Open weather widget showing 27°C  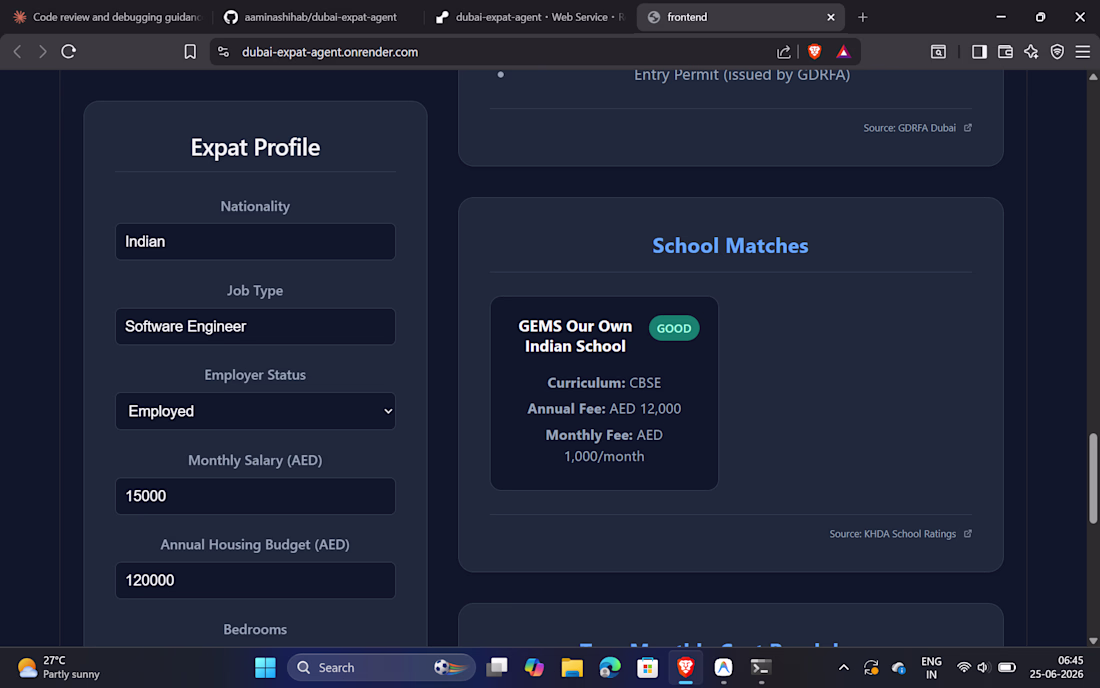click(x=58, y=668)
